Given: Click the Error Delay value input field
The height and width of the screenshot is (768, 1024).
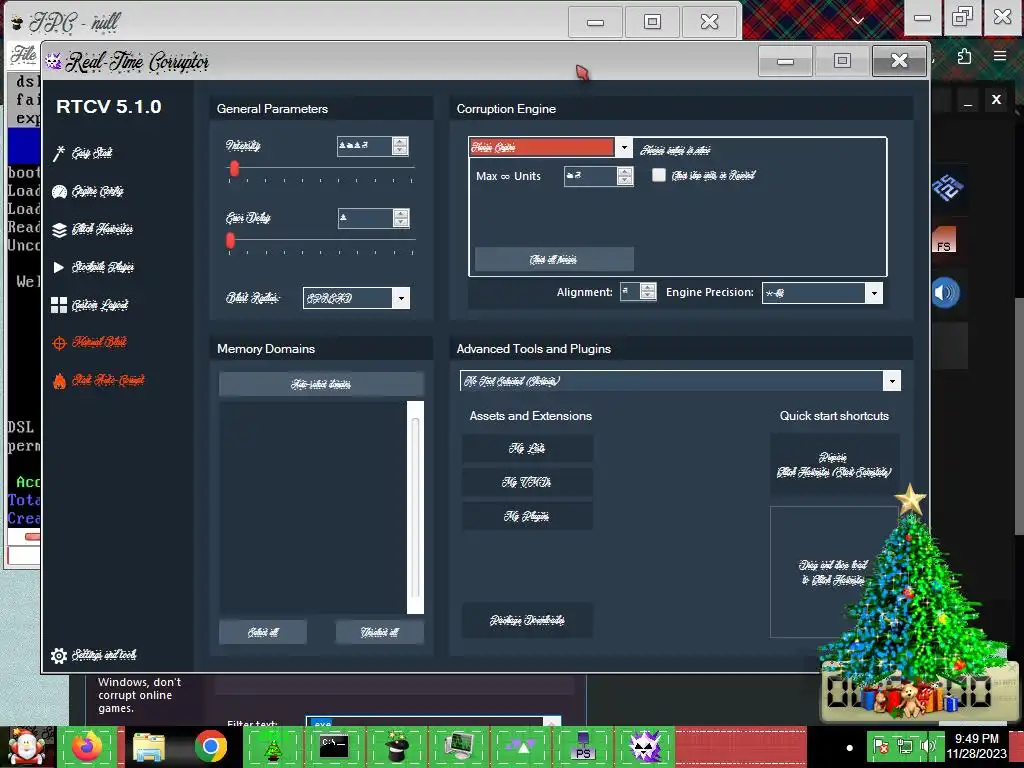Looking at the screenshot, I should [x=366, y=218].
